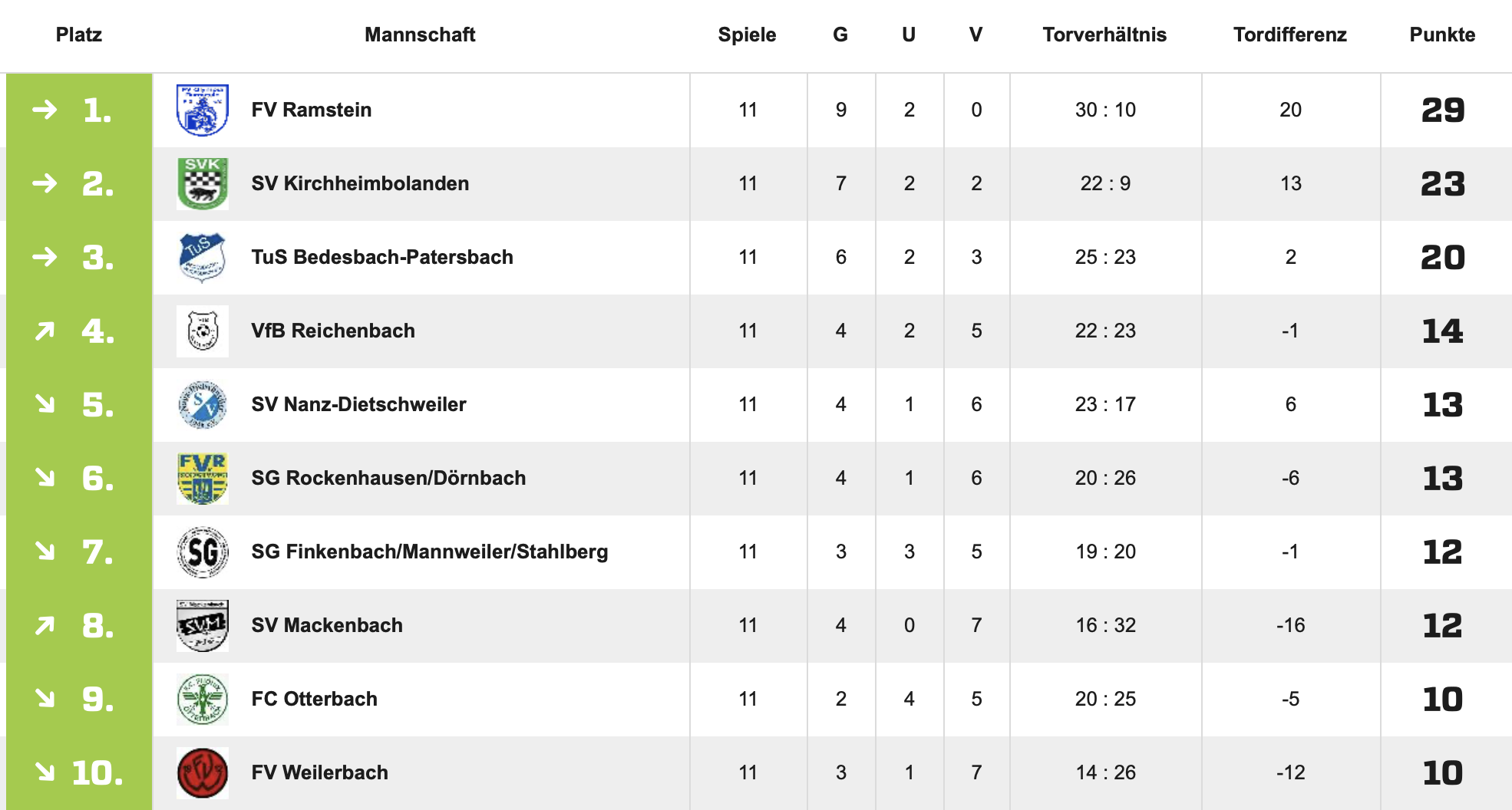Open the FC Otterbach team name
The image size is (1512, 810).
(314, 699)
